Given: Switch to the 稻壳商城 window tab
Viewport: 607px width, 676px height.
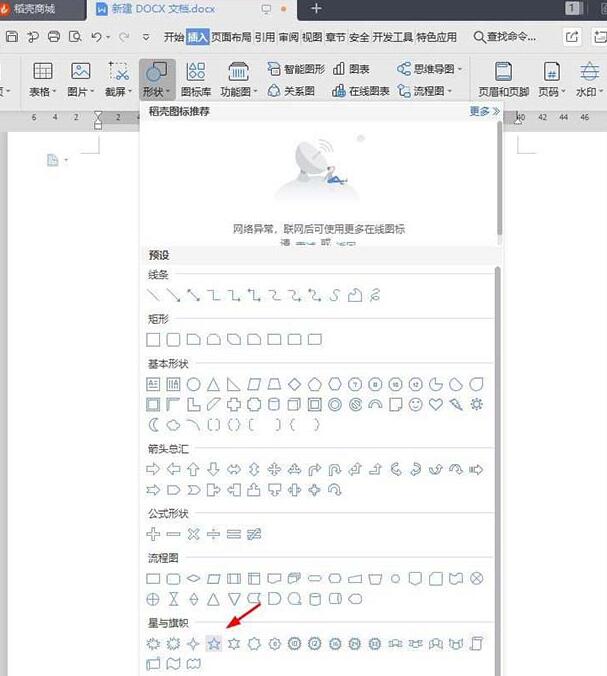Looking at the screenshot, I should [x=35, y=9].
